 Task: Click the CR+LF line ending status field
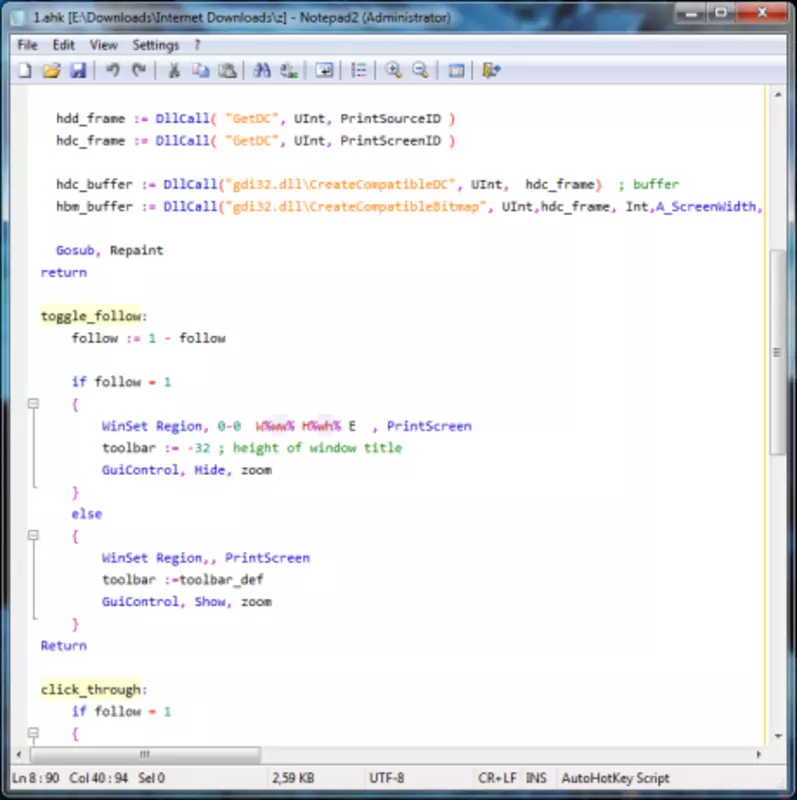(x=496, y=778)
